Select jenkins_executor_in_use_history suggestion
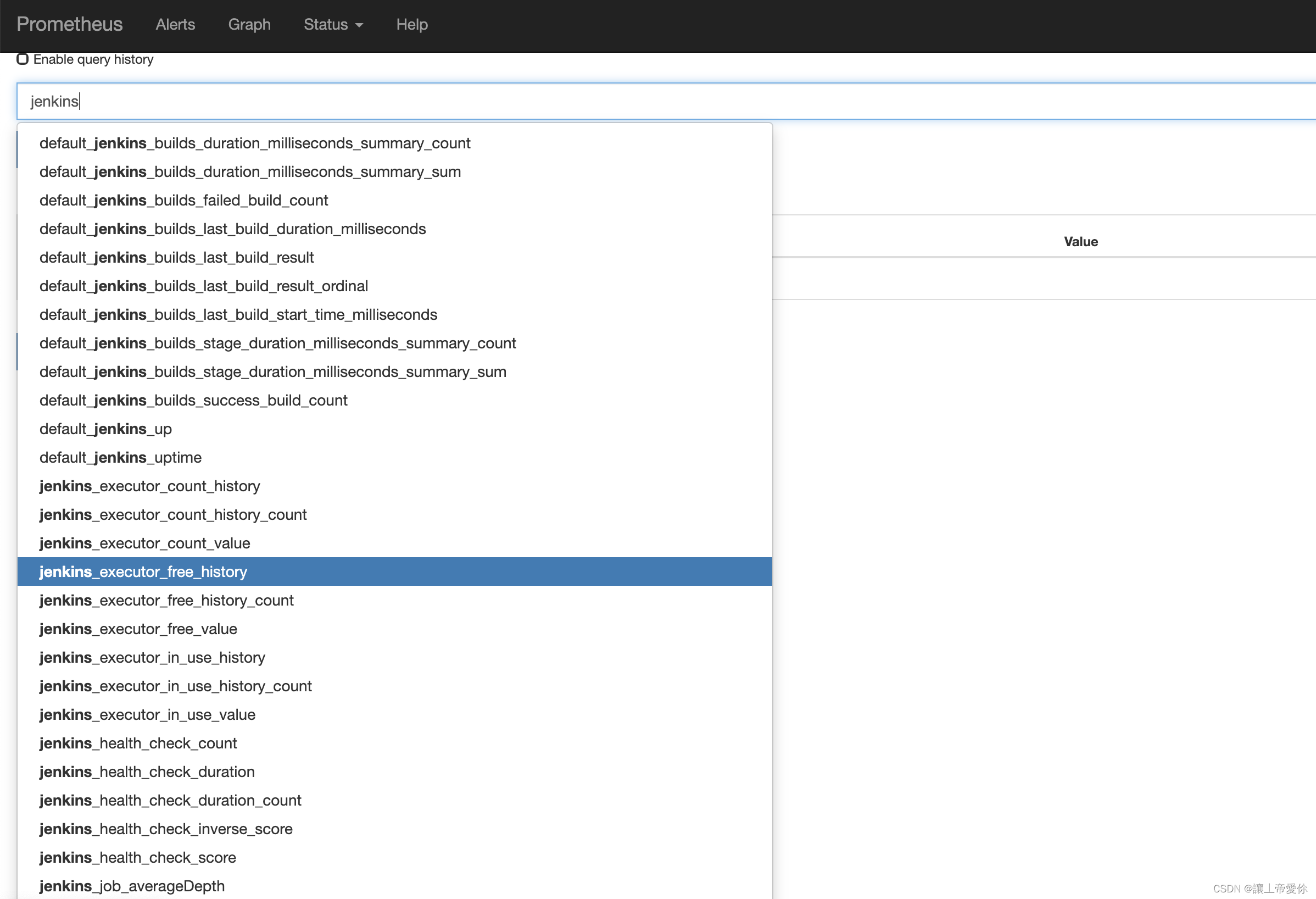1316x899 pixels. [395, 658]
